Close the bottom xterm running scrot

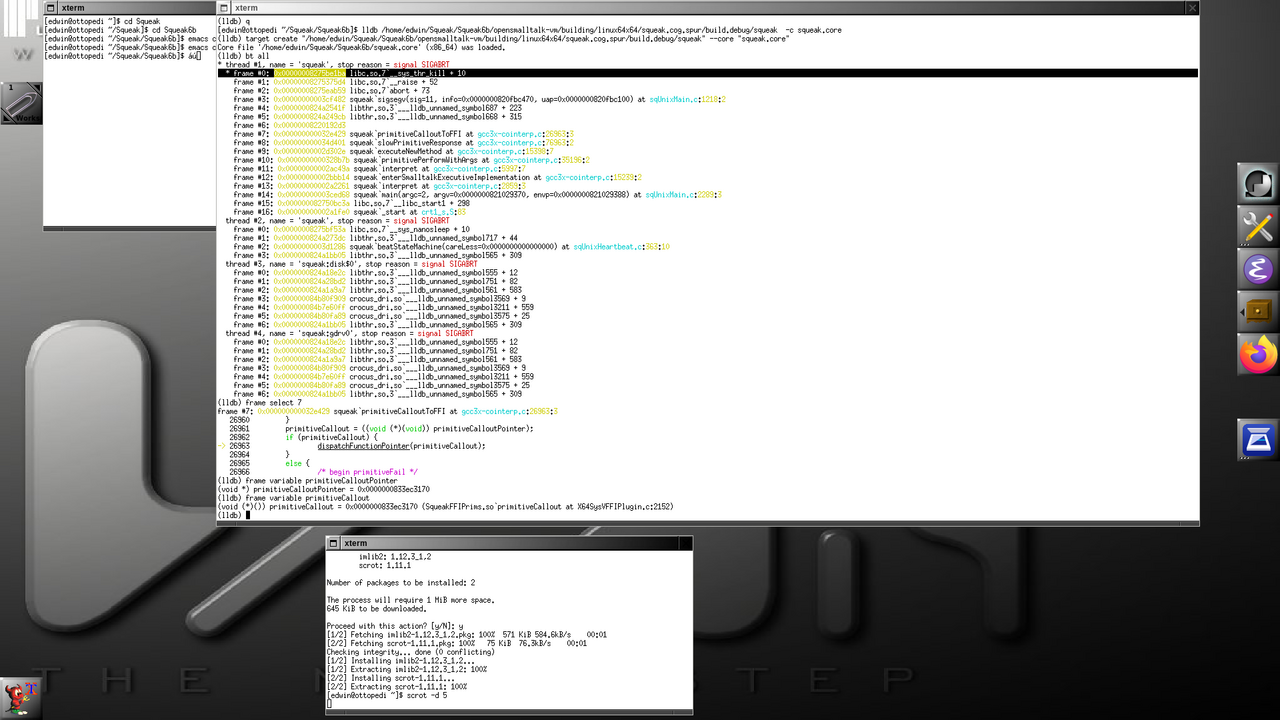pos(684,543)
